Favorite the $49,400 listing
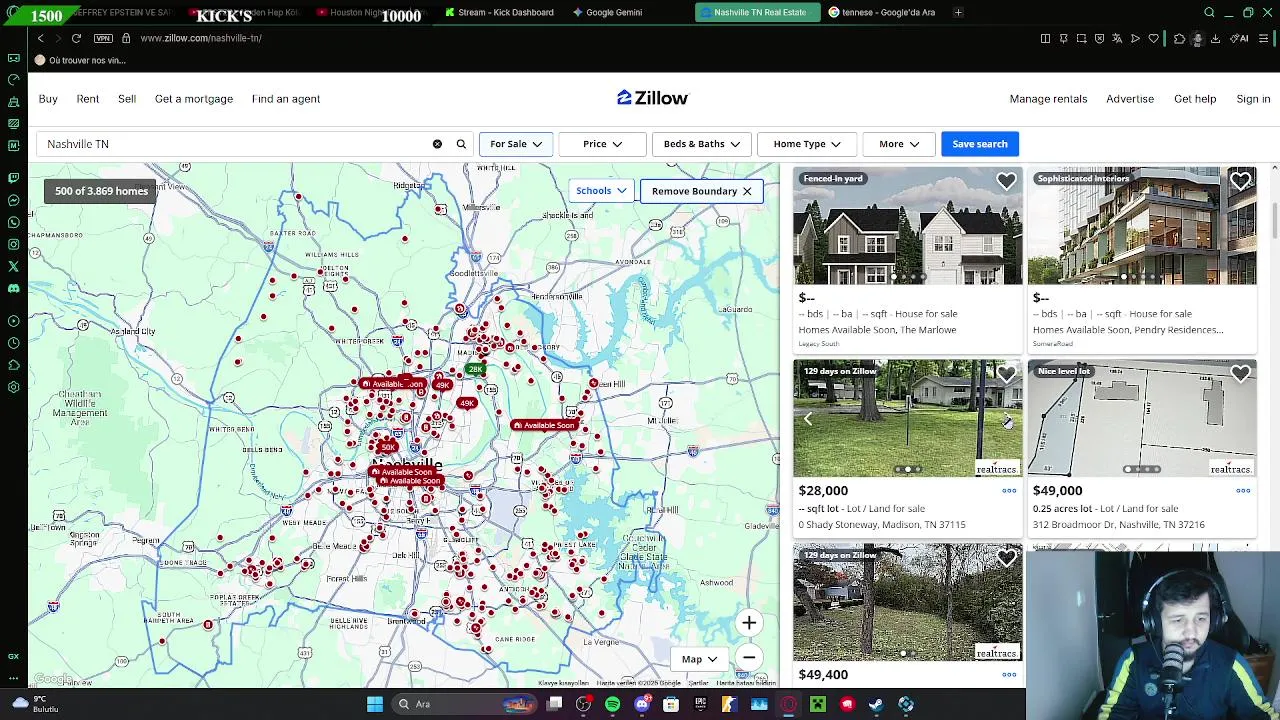This screenshot has width=1280, height=720. (1006, 558)
